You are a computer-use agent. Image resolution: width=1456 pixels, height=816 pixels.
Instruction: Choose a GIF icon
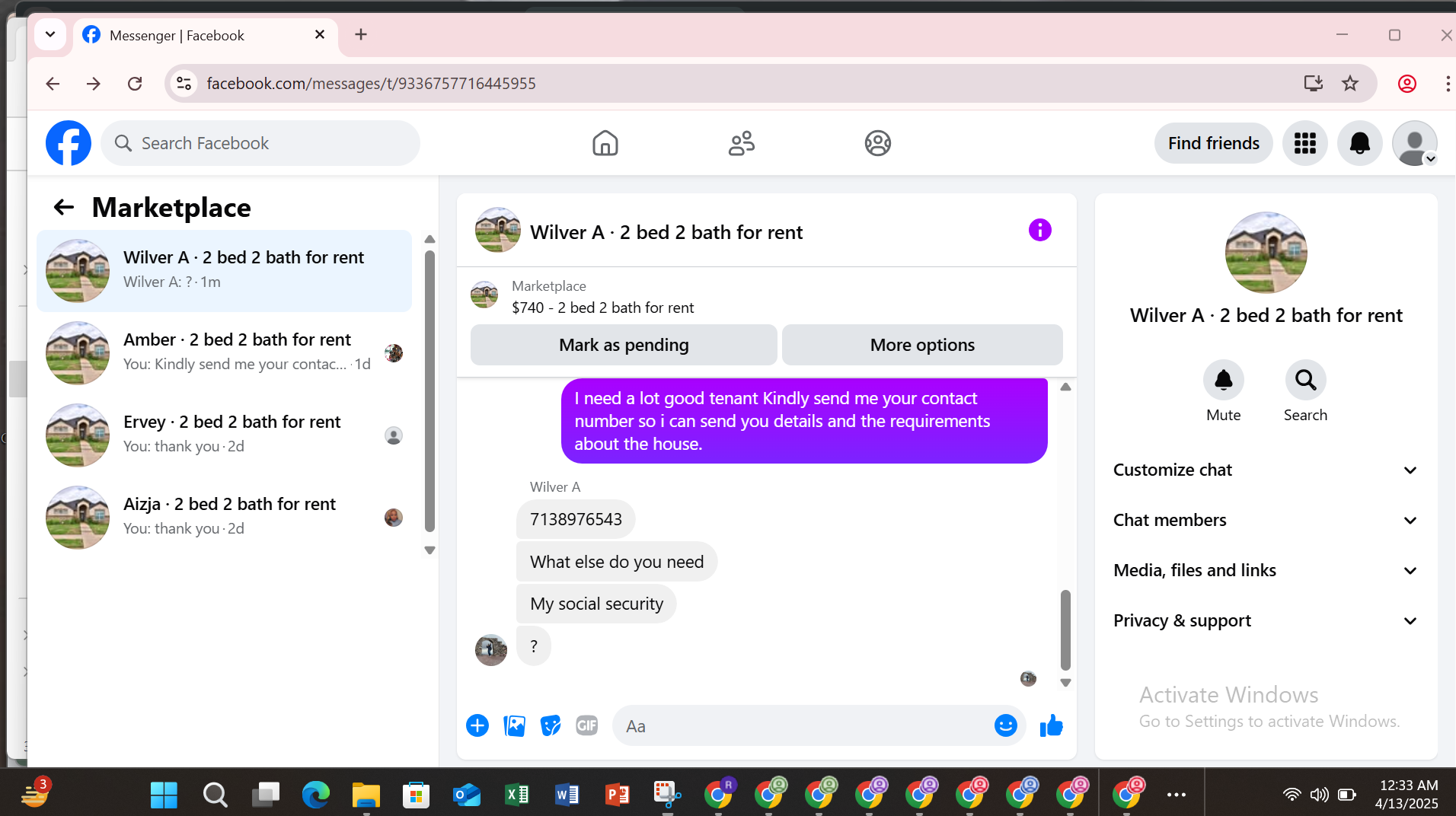587,725
